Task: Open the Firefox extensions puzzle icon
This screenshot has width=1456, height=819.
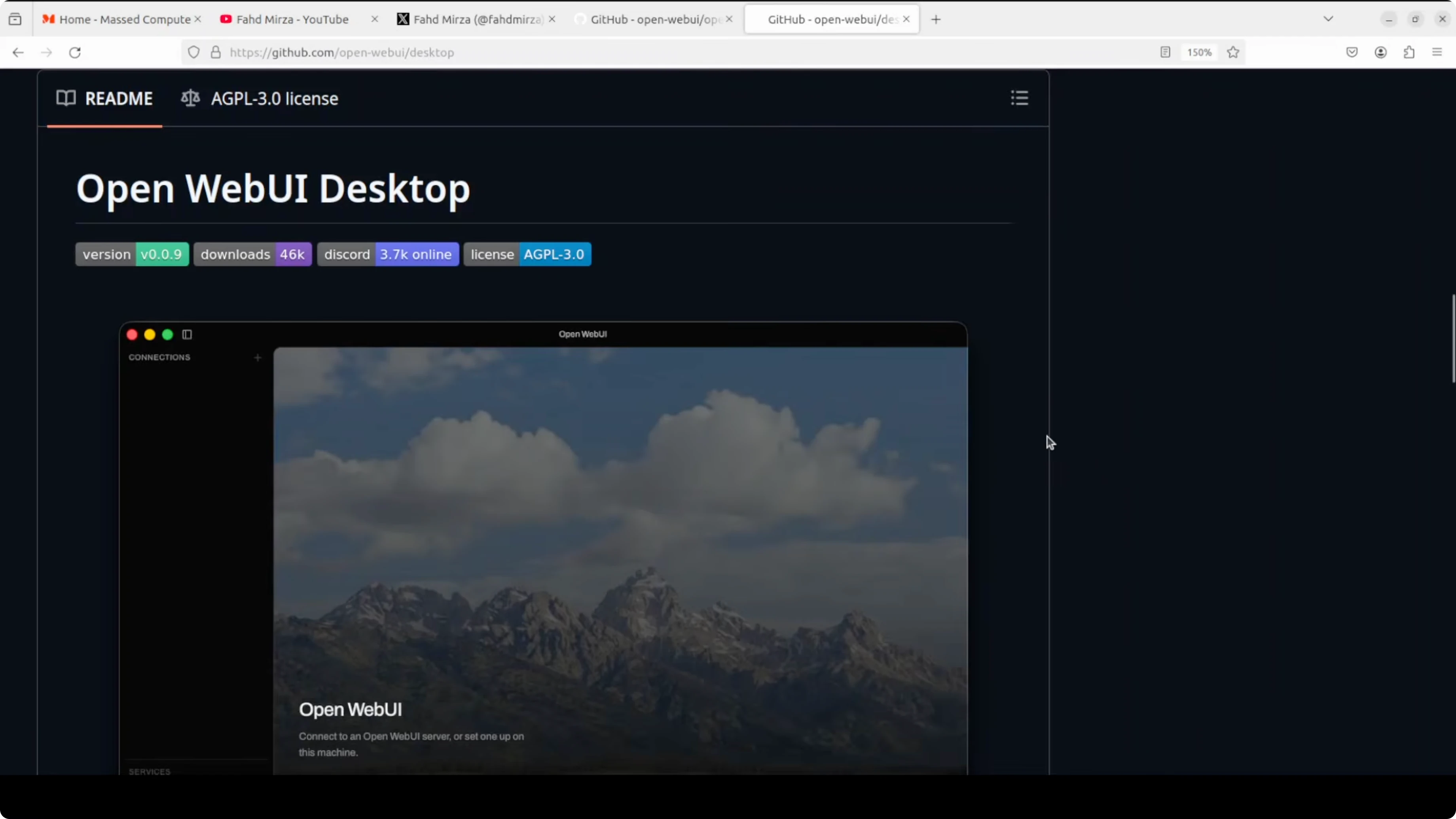Action: click(1409, 53)
